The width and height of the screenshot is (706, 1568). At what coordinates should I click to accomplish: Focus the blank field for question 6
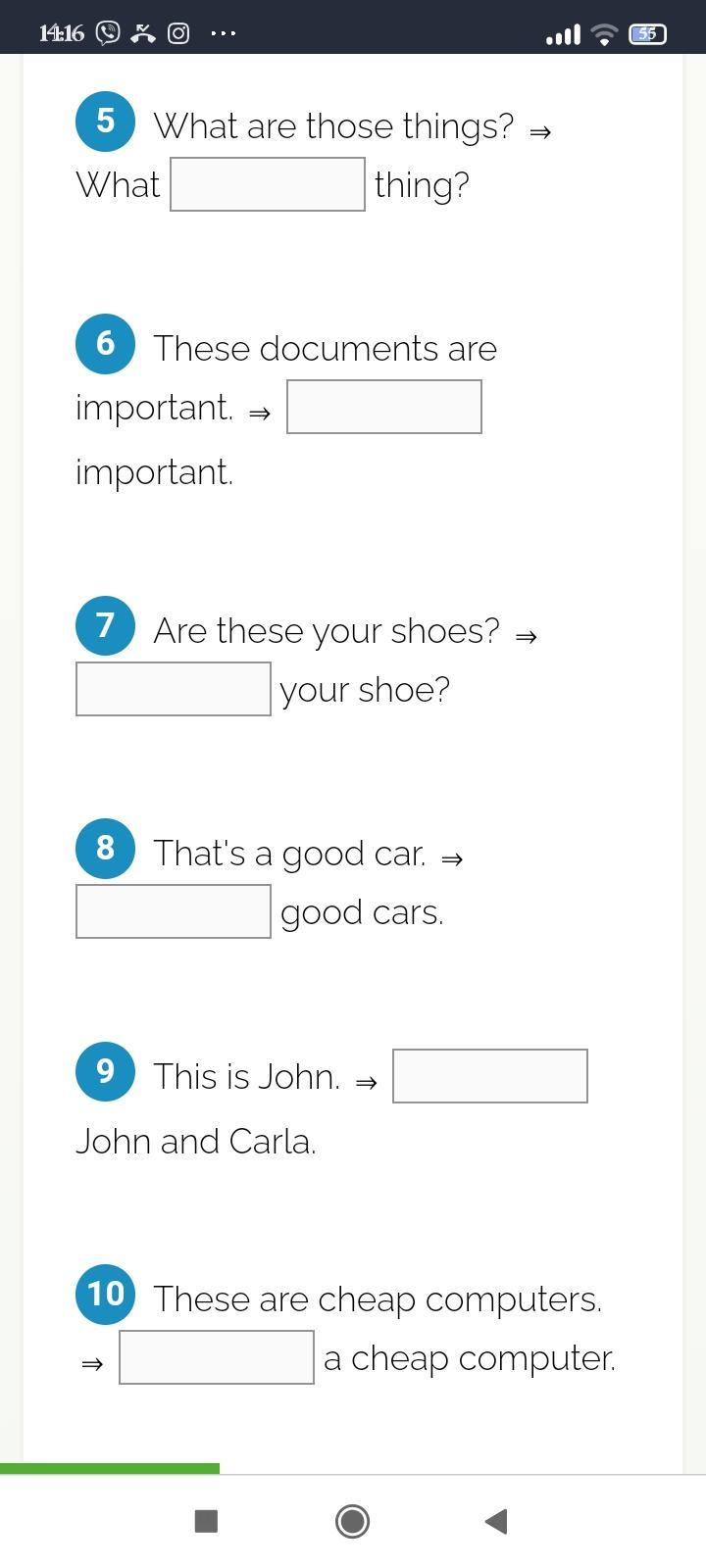[384, 407]
